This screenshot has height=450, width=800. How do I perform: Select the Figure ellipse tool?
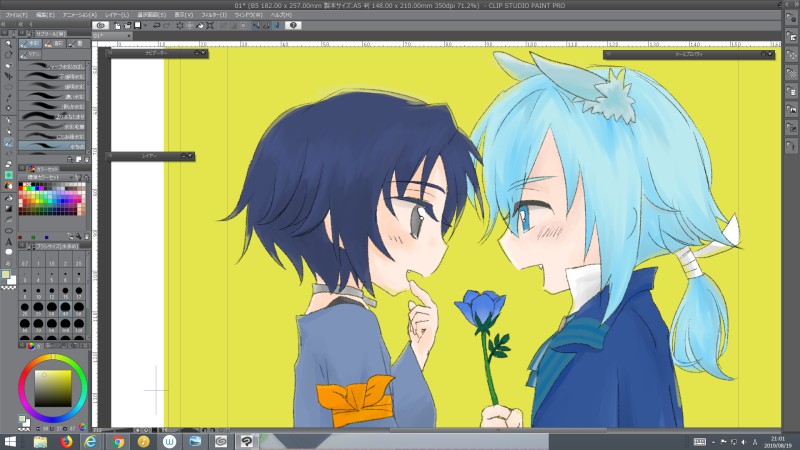pos(8,231)
